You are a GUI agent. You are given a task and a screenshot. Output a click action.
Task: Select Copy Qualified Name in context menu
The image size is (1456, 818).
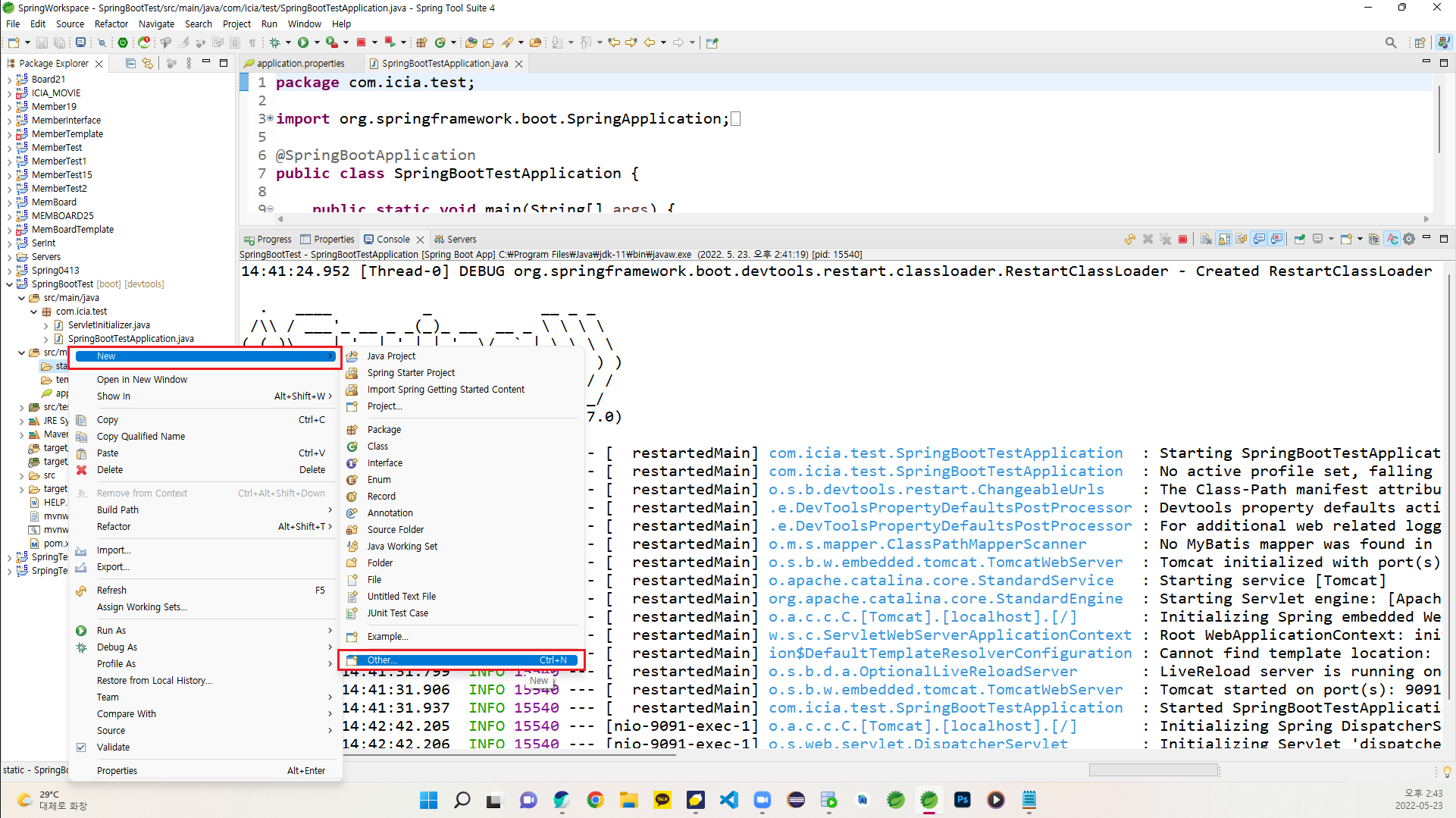coord(205,437)
